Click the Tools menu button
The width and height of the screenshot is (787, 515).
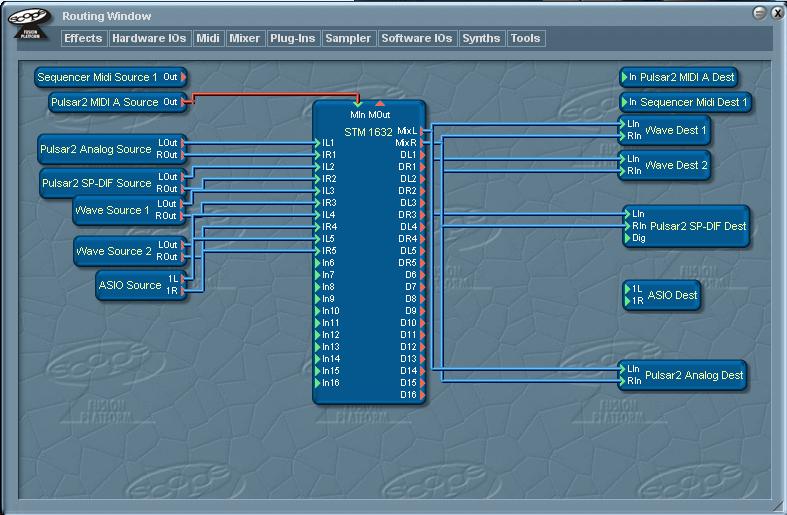526,38
